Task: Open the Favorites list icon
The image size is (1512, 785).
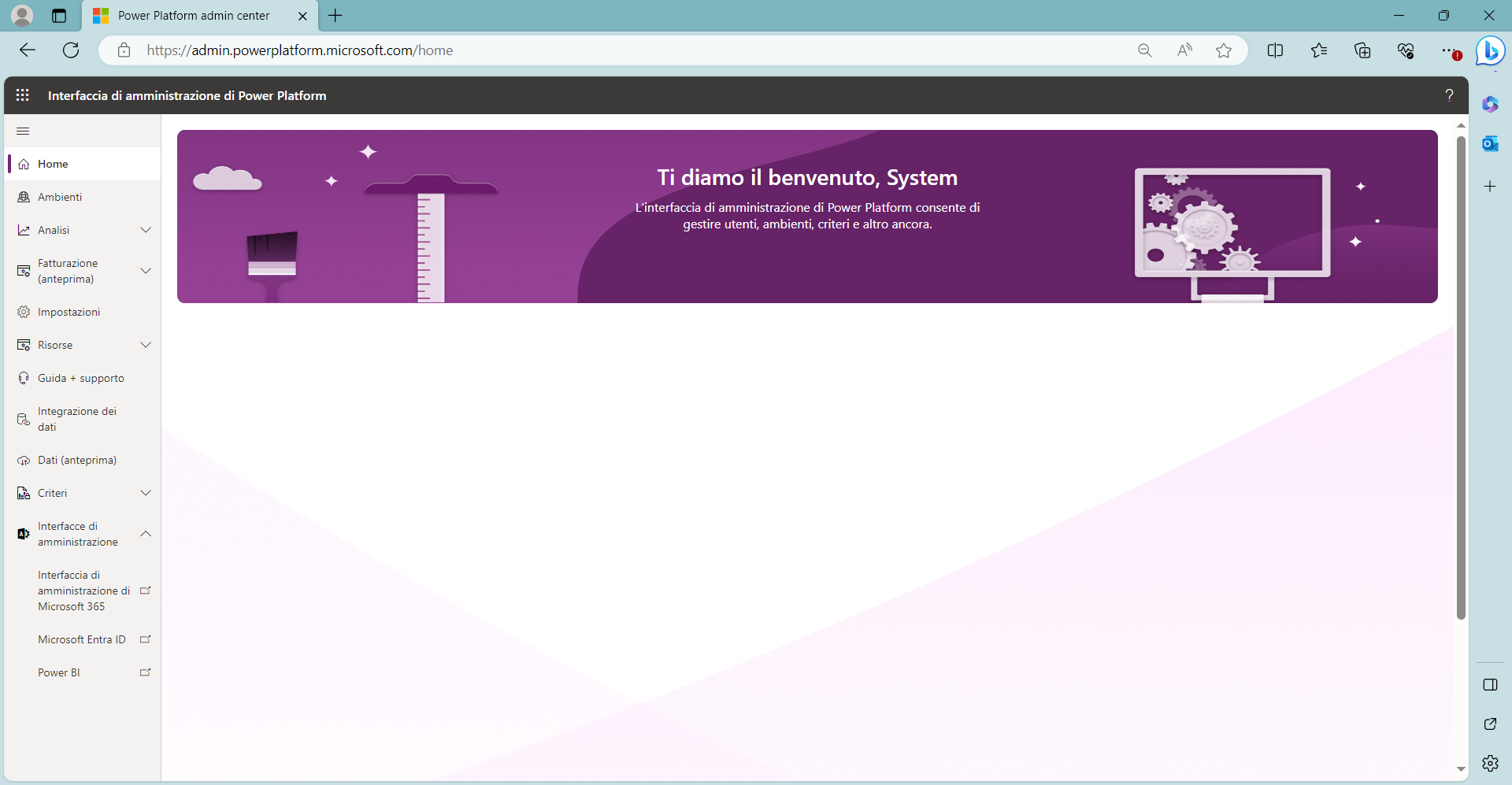Action: coord(1319,51)
